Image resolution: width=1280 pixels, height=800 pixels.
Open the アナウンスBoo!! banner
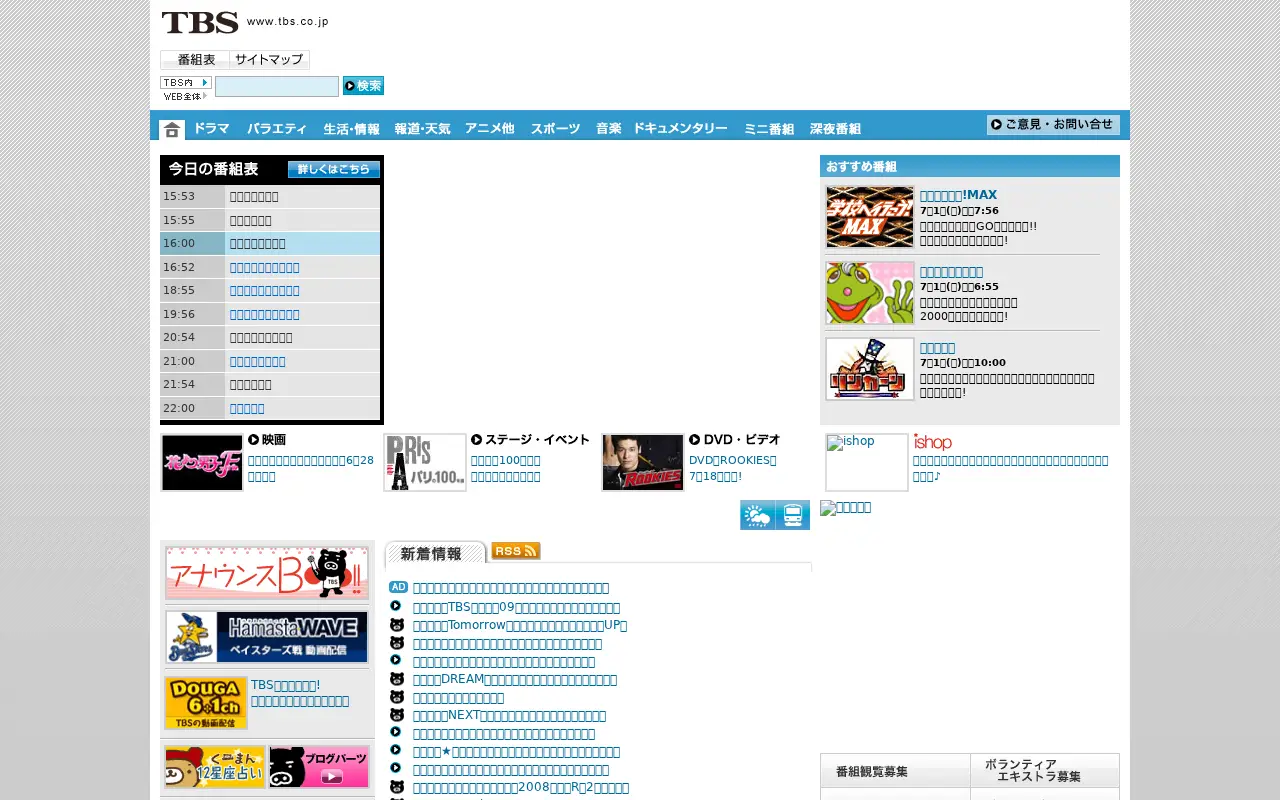(267, 573)
